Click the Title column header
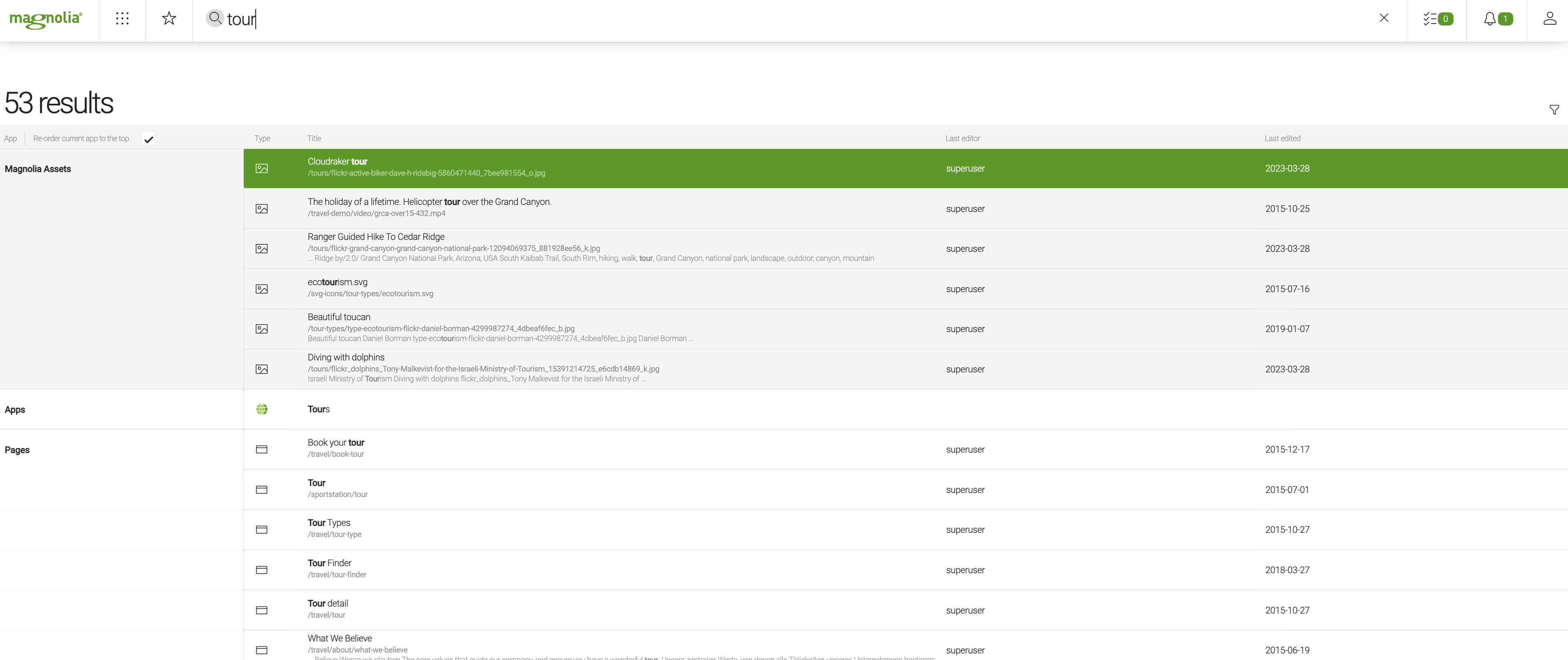 coord(314,139)
